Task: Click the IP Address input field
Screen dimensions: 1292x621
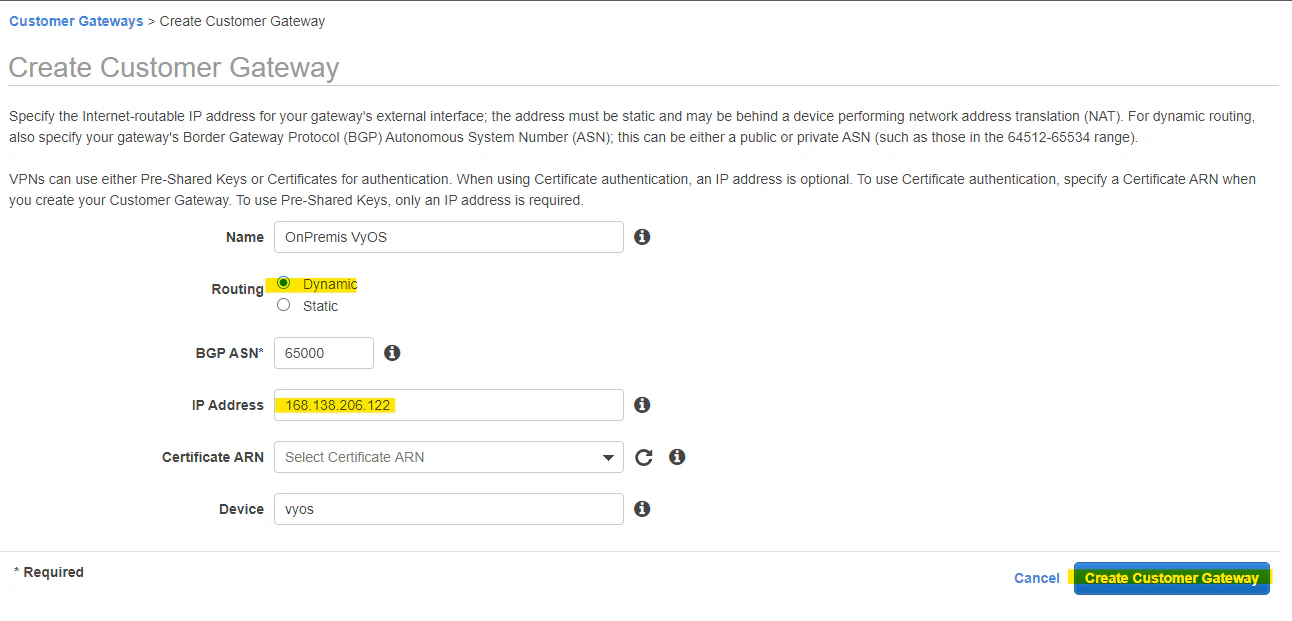Action: (x=448, y=405)
